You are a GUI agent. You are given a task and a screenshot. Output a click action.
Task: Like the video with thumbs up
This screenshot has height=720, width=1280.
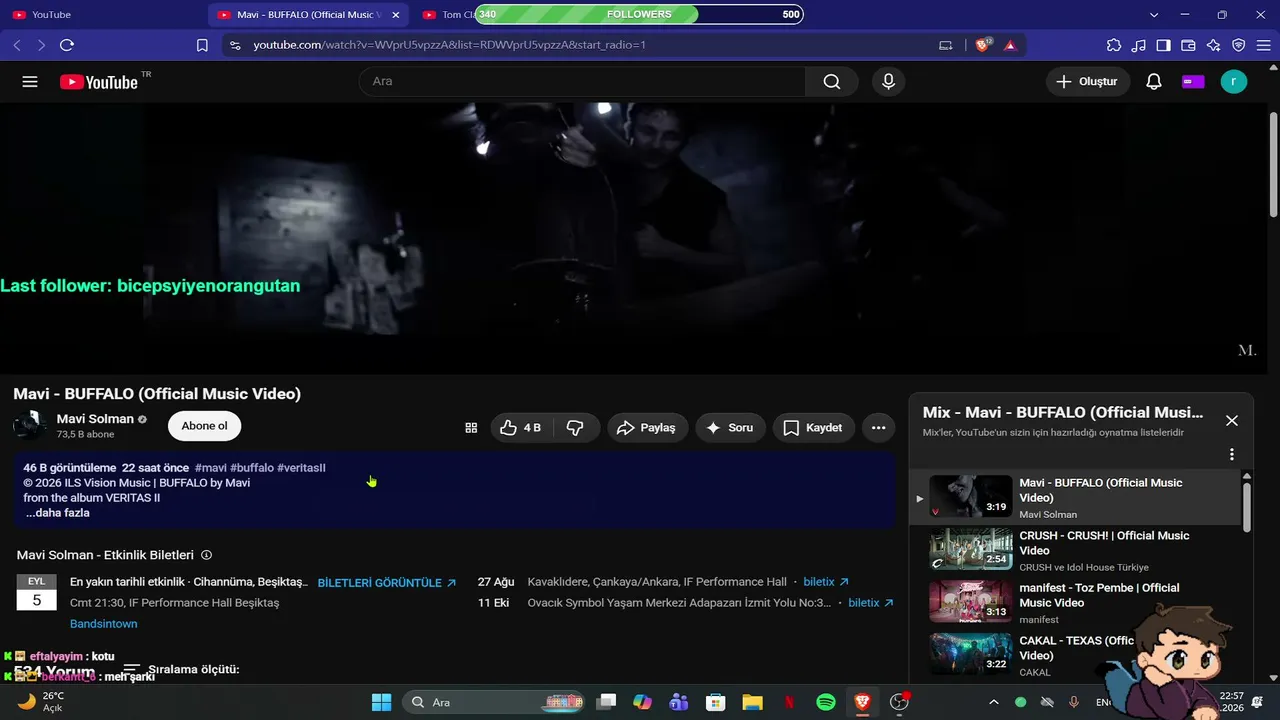[520, 428]
